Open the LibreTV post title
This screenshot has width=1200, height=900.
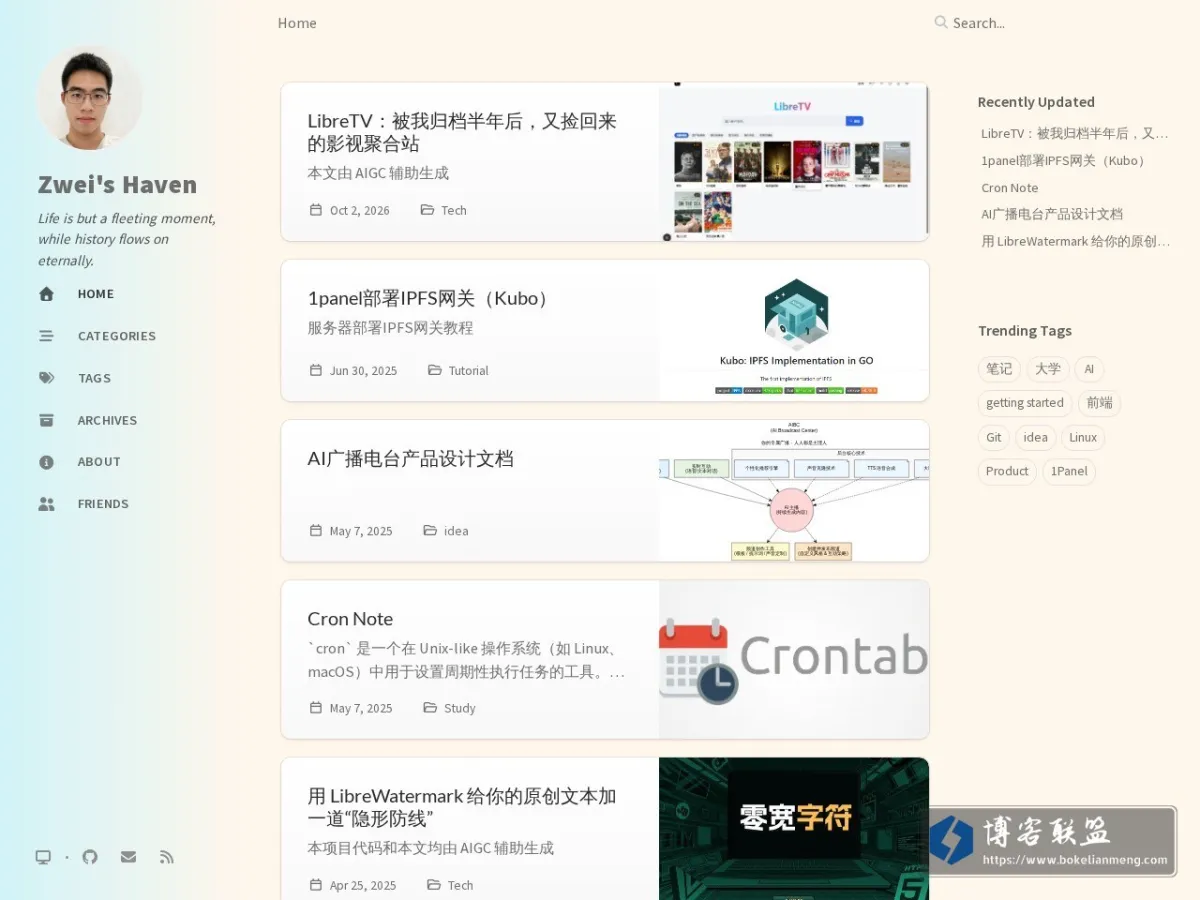click(x=462, y=132)
